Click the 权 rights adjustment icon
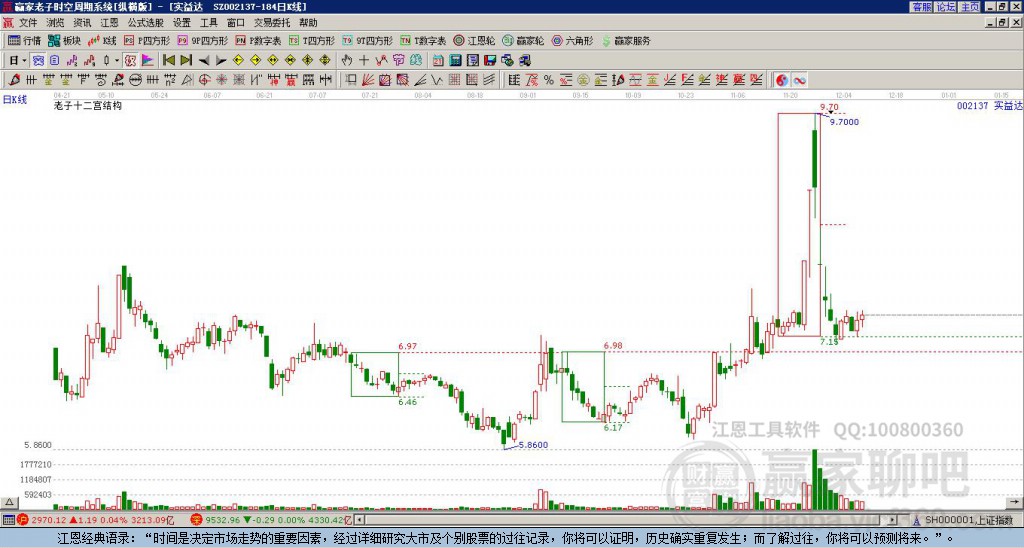The height and width of the screenshot is (548, 1024). pos(130,61)
